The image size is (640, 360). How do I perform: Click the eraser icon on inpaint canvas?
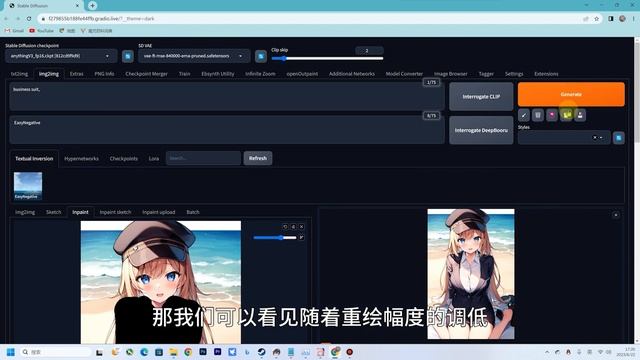[x=293, y=227]
